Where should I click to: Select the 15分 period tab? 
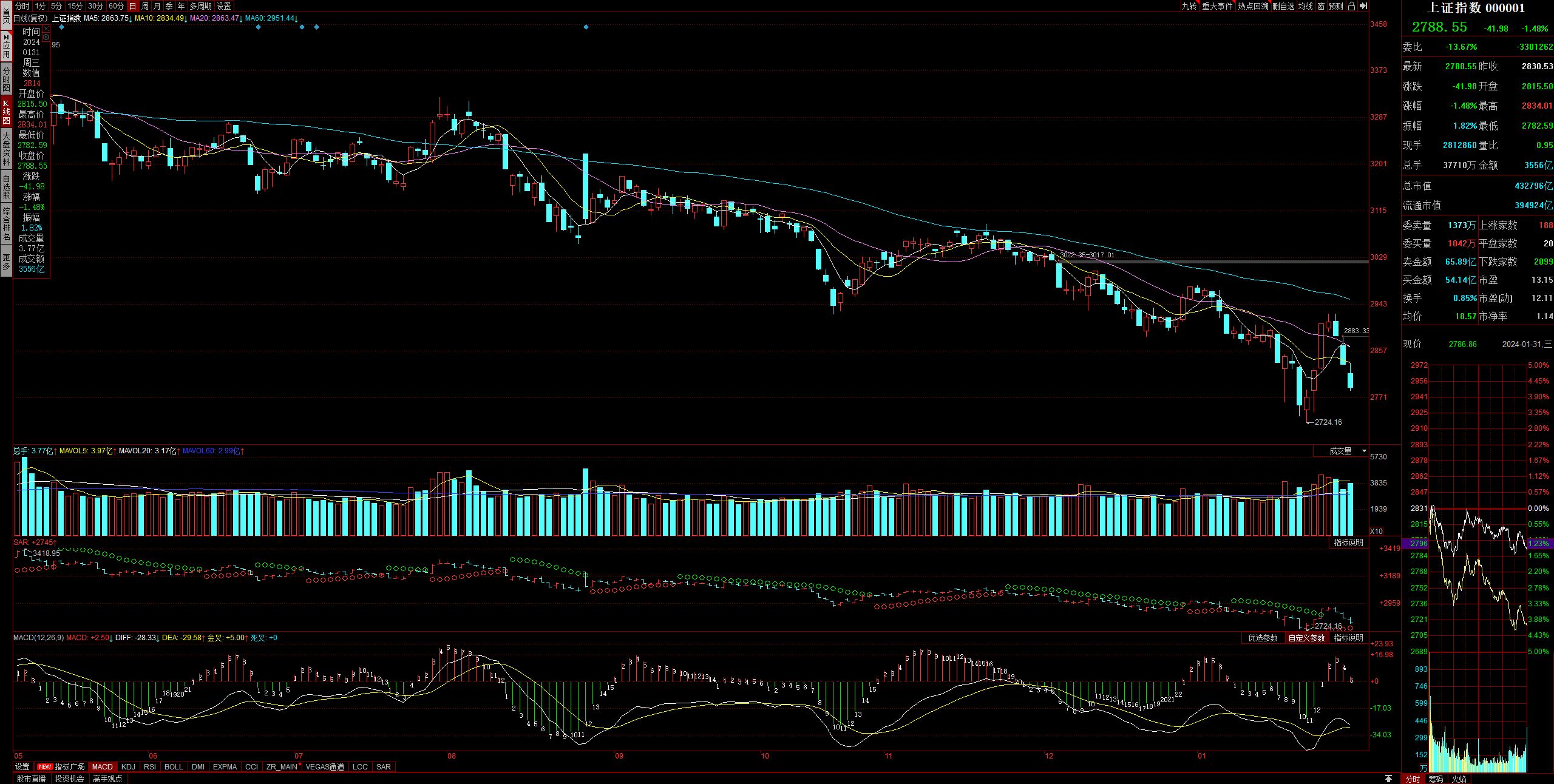click(x=75, y=6)
